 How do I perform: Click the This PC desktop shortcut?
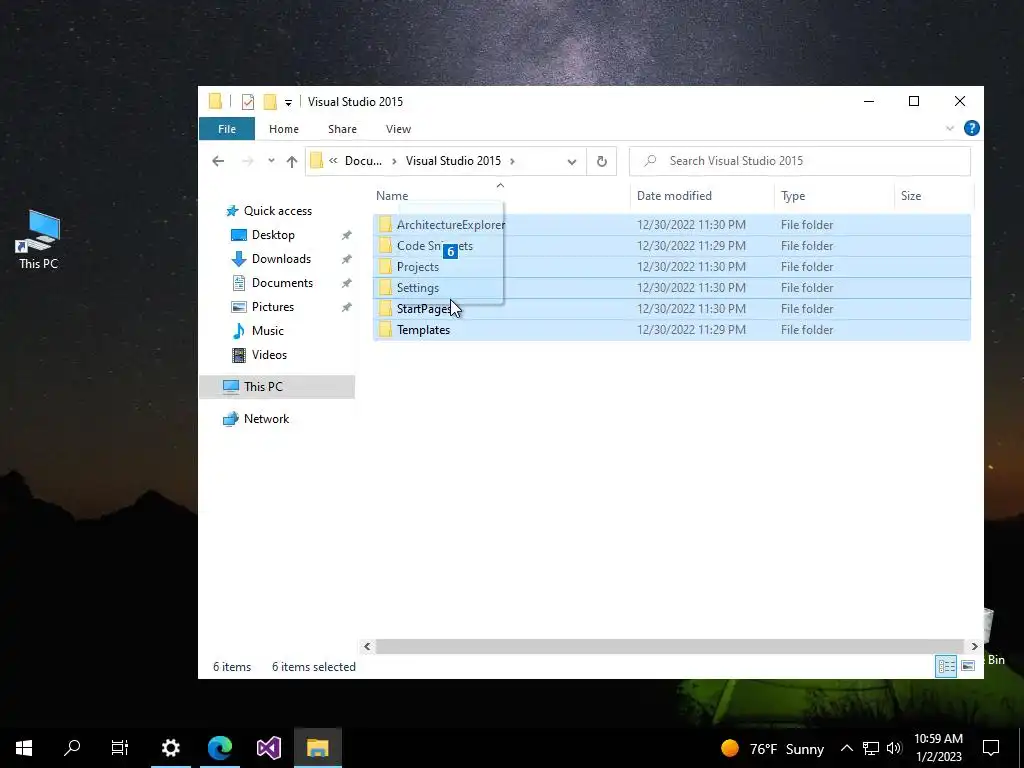pyautogui.click(x=39, y=240)
